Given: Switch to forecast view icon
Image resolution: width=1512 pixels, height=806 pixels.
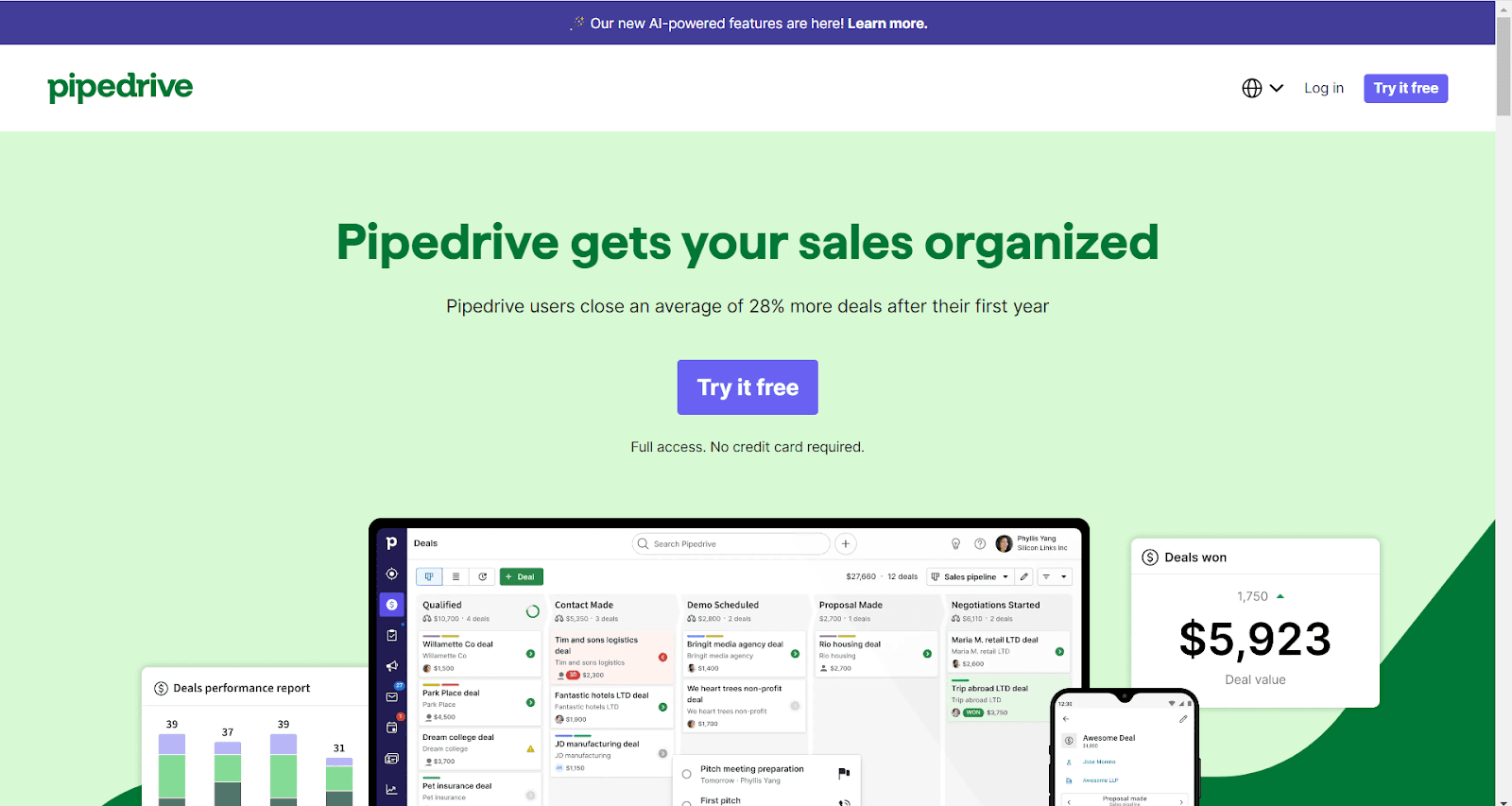Looking at the screenshot, I should (x=482, y=576).
